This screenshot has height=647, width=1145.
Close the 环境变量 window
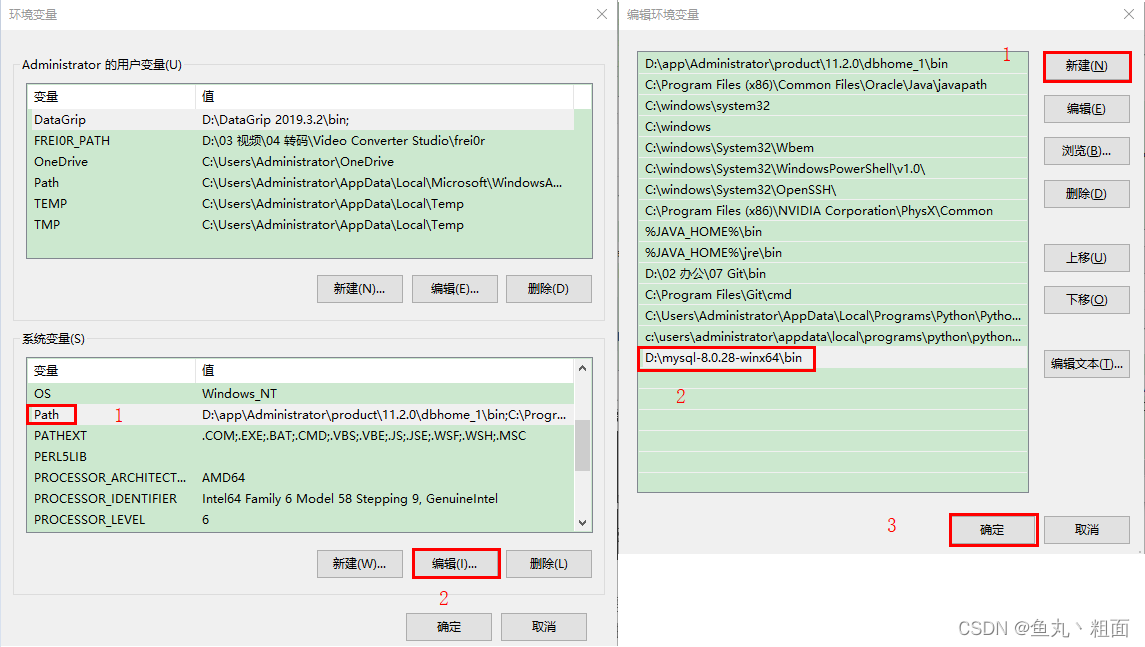coord(602,15)
